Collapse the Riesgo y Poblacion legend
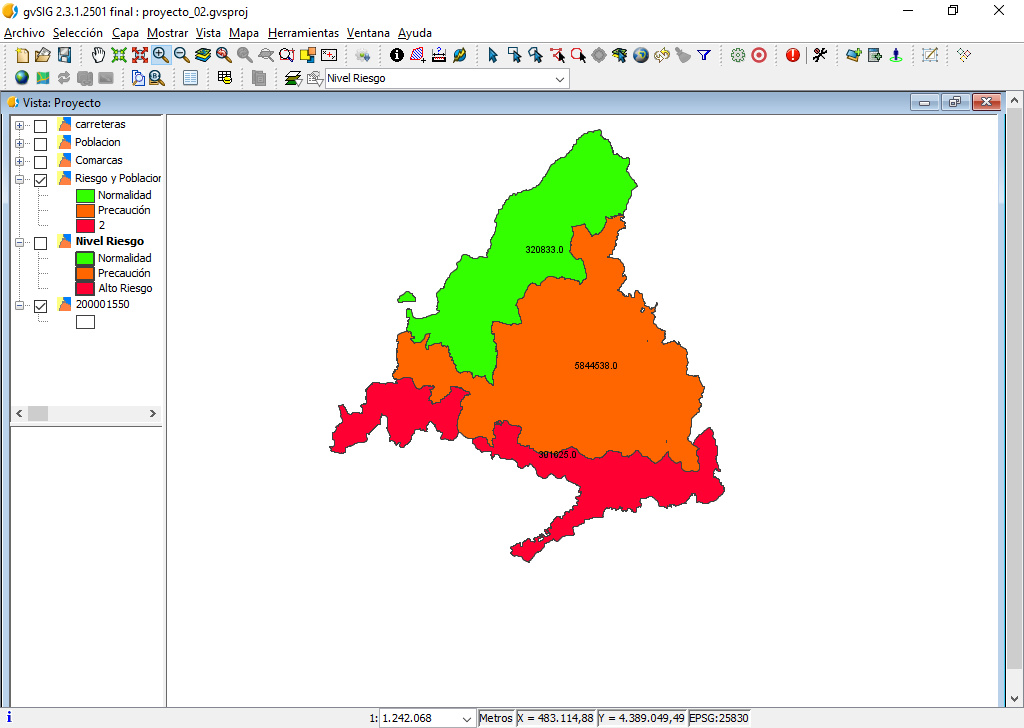 coord(20,180)
